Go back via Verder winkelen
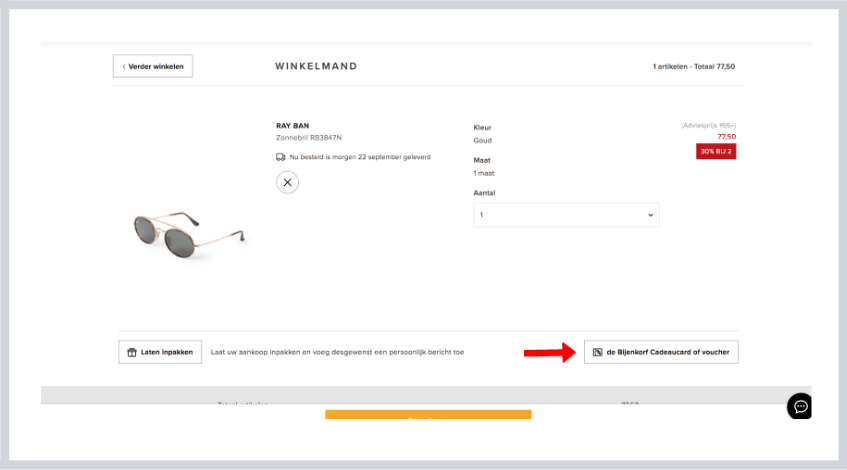The image size is (847, 470). coord(153,66)
